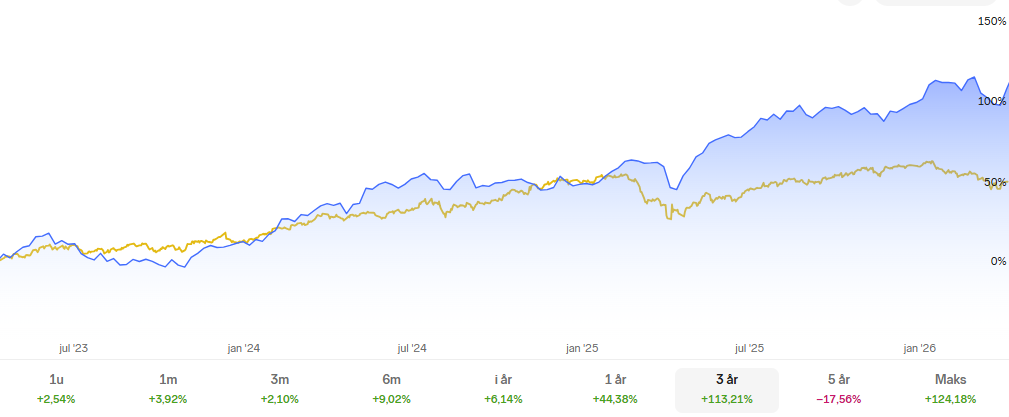Click the jul '25 date marker
The height and width of the screenshot is (417, 1009).
tap(750, 348)
